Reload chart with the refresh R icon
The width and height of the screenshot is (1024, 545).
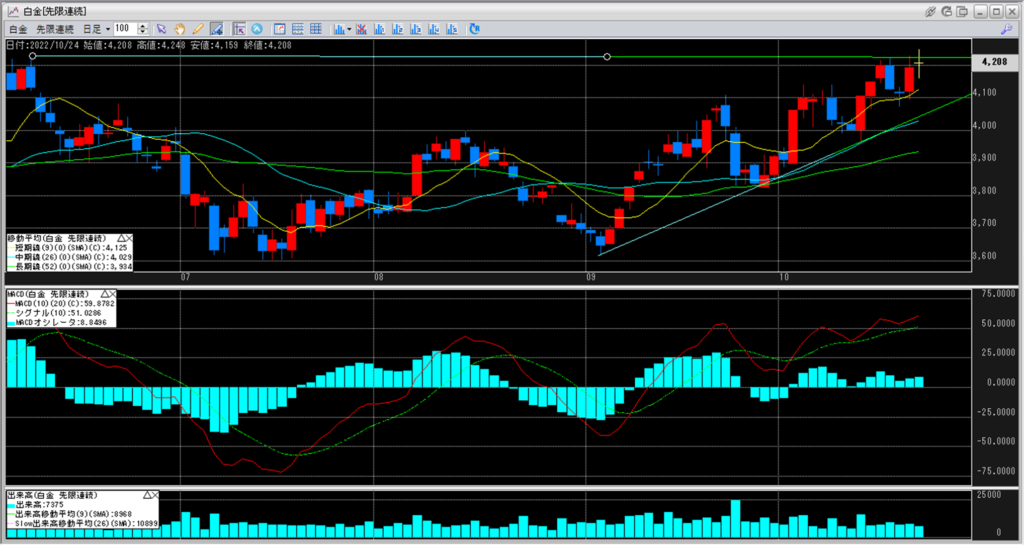point(474,29)
